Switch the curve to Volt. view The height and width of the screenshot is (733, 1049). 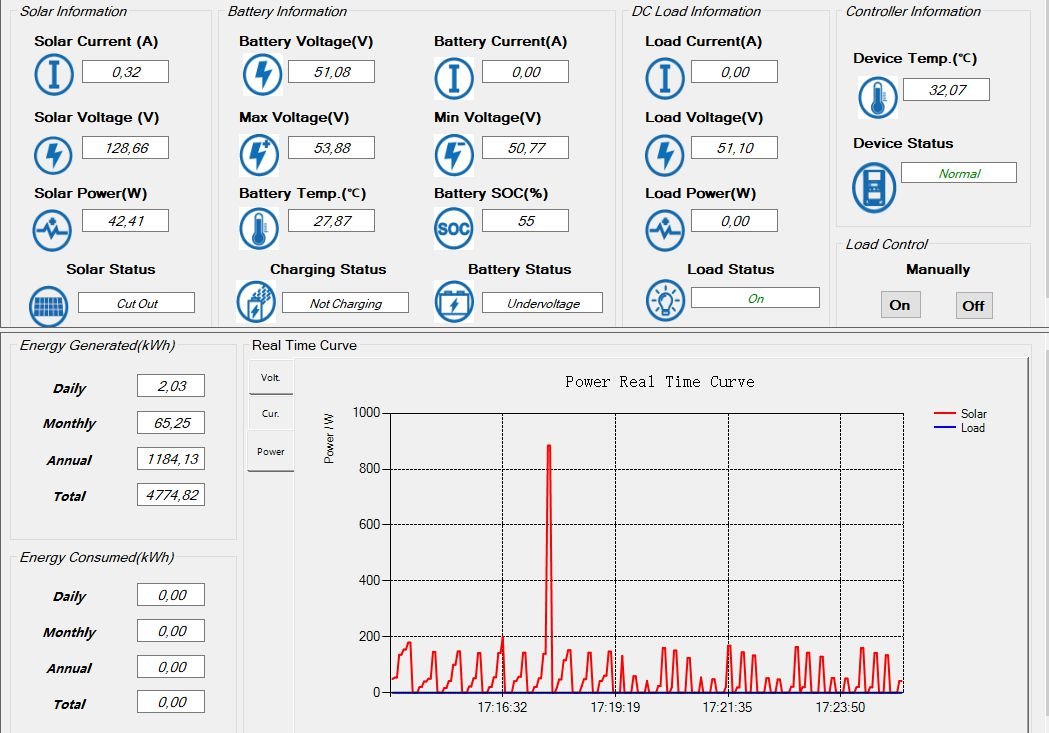coord(270,378)
